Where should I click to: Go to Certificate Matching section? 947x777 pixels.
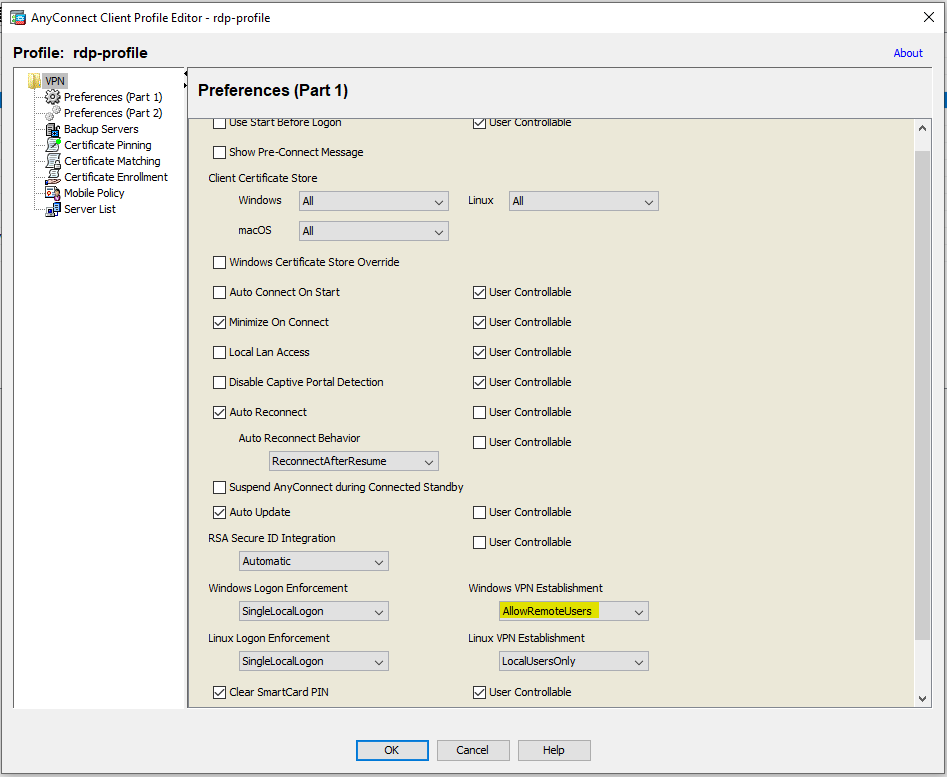click(x=112, y=161)
